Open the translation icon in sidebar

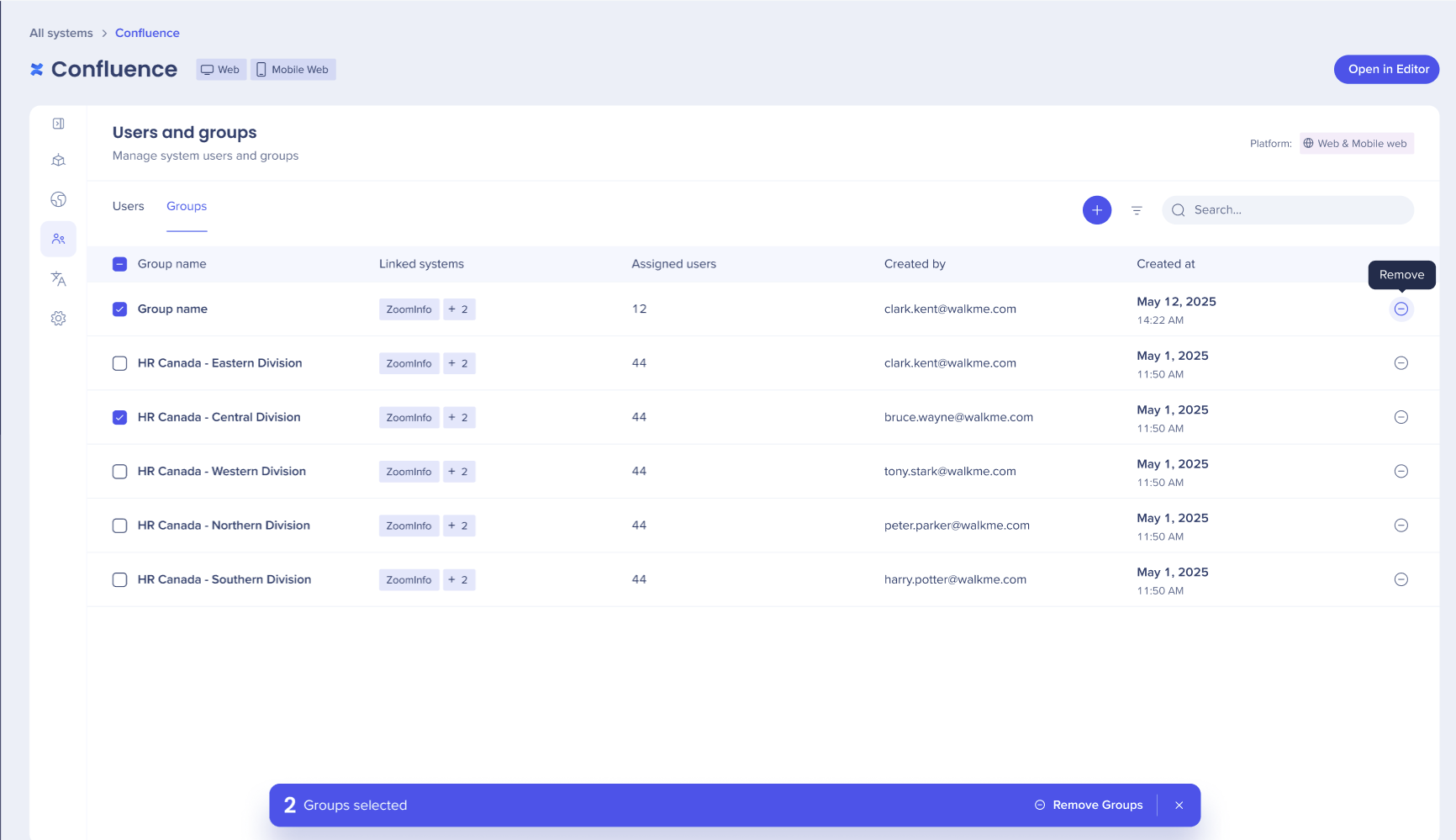tap(58, 279)
